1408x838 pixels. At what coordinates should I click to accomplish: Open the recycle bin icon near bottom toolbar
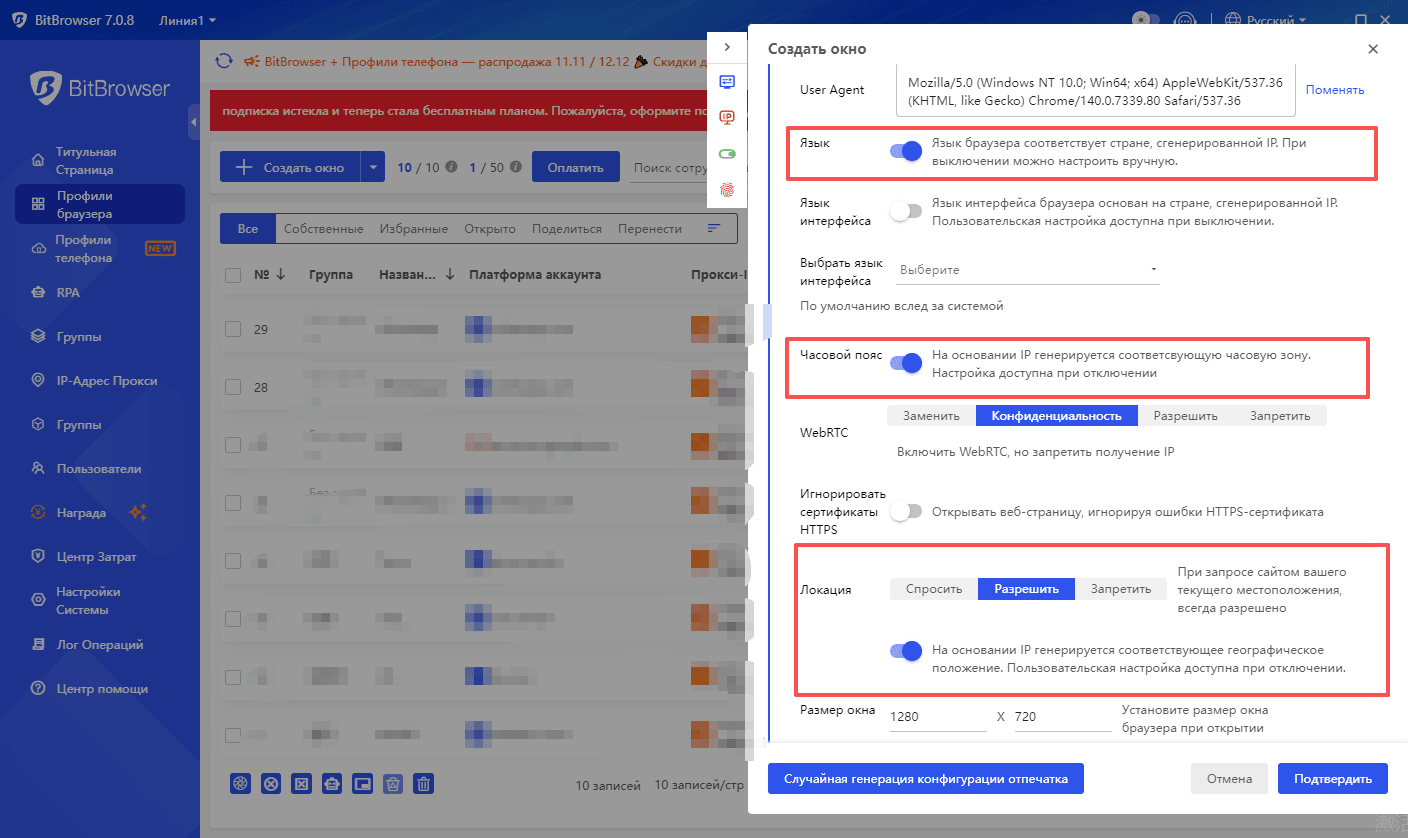pos(393,783)
